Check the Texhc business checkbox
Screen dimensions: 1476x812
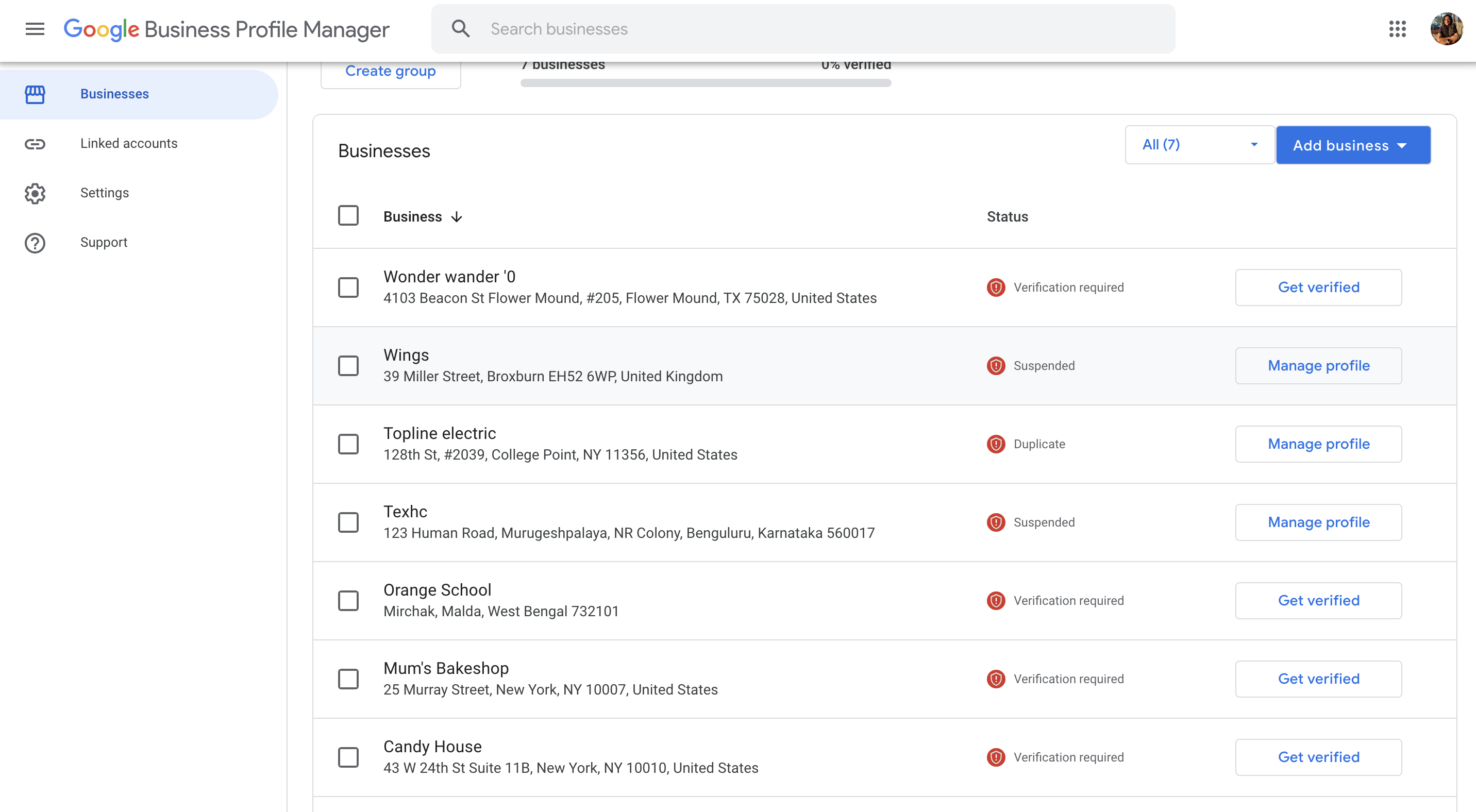point(348,522)
